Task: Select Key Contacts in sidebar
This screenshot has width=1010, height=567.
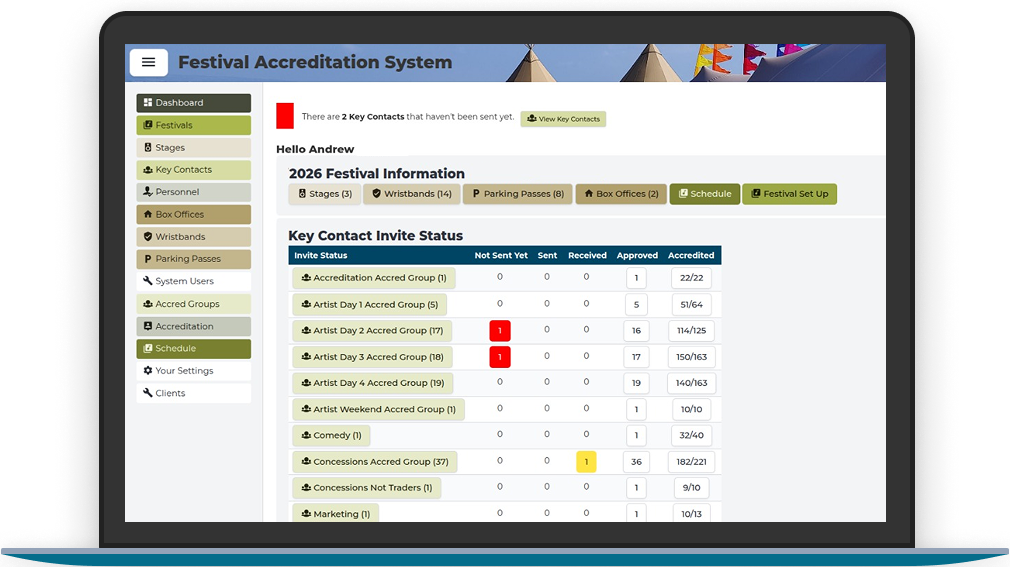Action: (193, 170)
